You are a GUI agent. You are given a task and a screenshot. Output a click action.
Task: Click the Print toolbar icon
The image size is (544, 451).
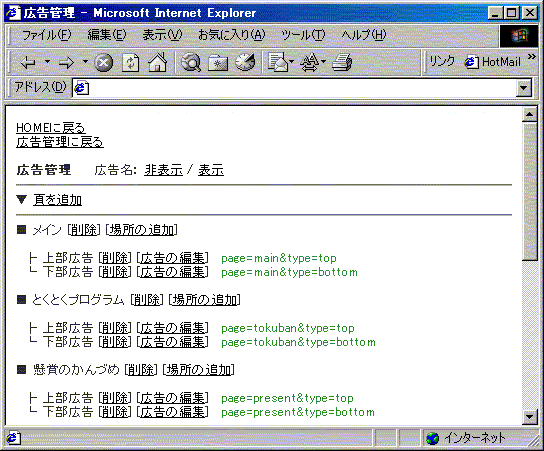pyautogui.click(x=342, y=62)
